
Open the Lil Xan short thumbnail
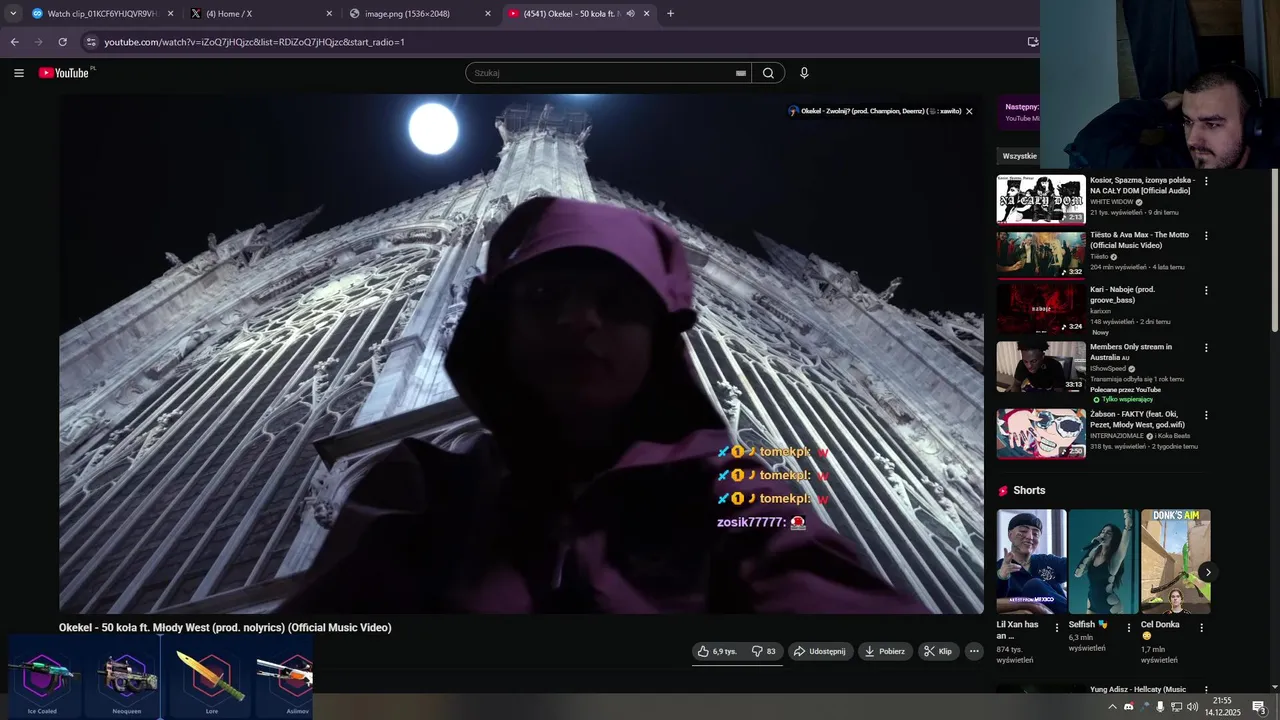click(1031, 561)
